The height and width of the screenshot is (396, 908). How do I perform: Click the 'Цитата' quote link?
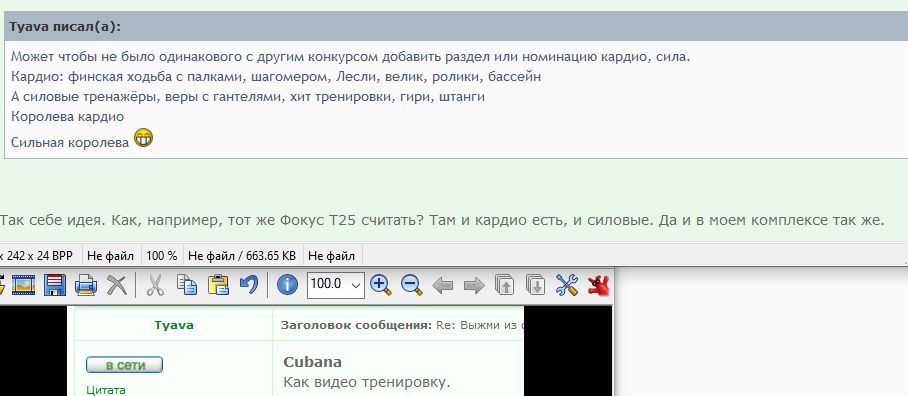tap(106, 390)
